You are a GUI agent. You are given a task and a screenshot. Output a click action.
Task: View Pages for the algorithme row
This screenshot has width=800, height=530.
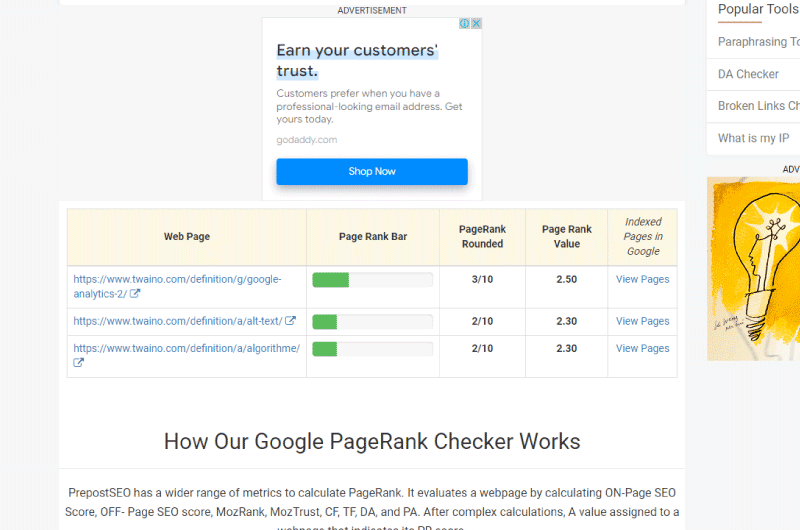642,348
